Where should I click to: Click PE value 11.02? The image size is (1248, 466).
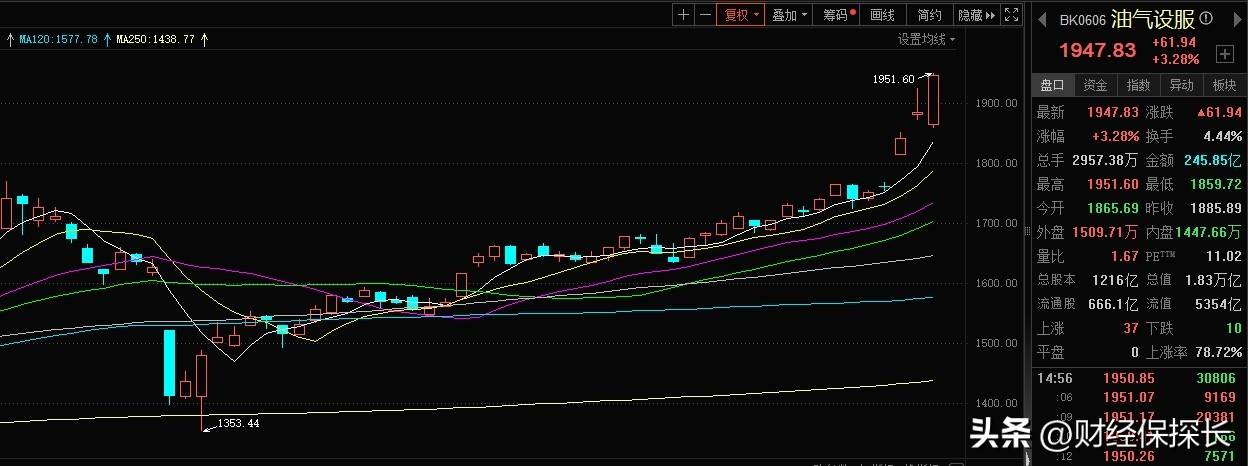[1224, 256]
